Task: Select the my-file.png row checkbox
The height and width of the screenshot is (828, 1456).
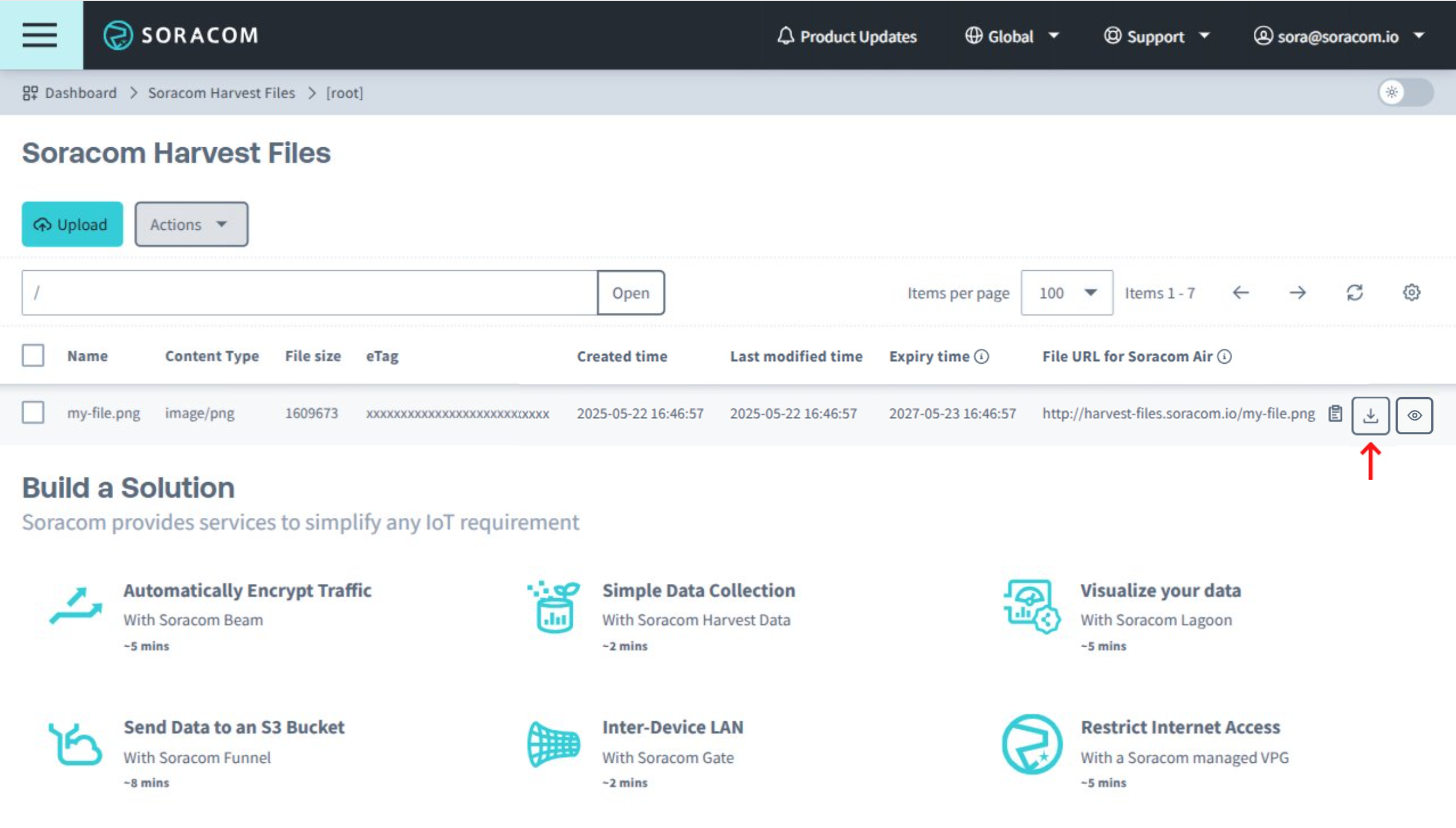Action: 33,413
